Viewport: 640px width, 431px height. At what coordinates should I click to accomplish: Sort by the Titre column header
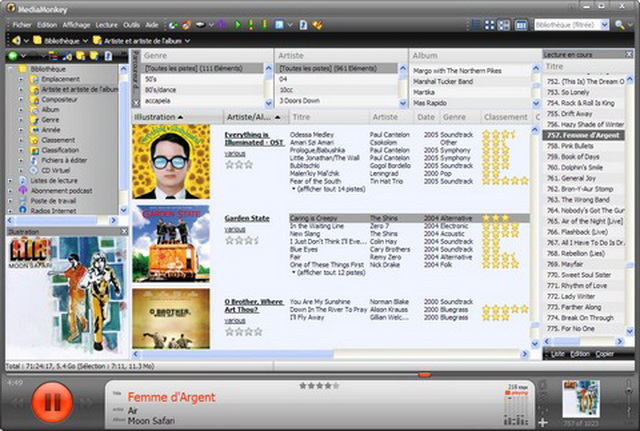point(329,117)
